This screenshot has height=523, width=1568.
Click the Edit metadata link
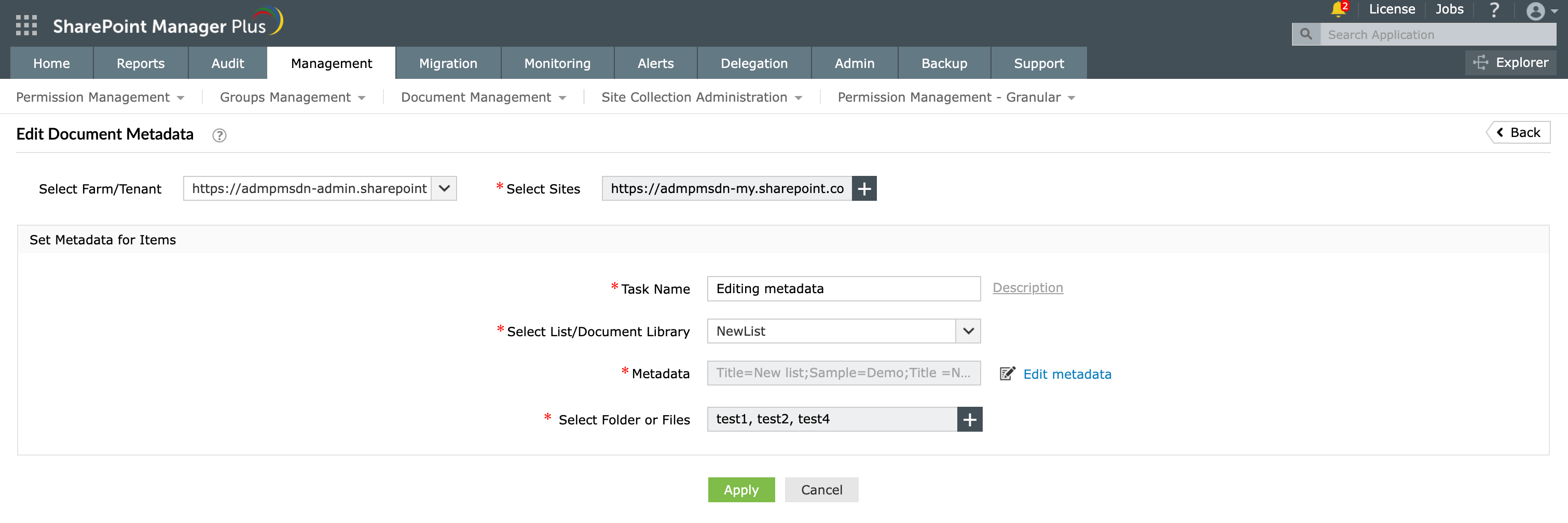click(x=1067, y=375)
